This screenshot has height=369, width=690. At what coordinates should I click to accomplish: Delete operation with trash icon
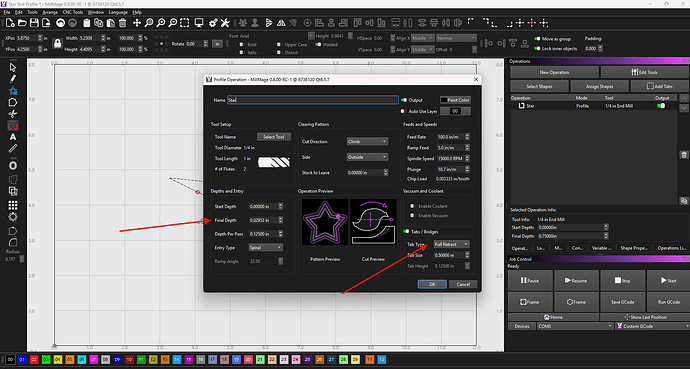(x=684, y=154)
